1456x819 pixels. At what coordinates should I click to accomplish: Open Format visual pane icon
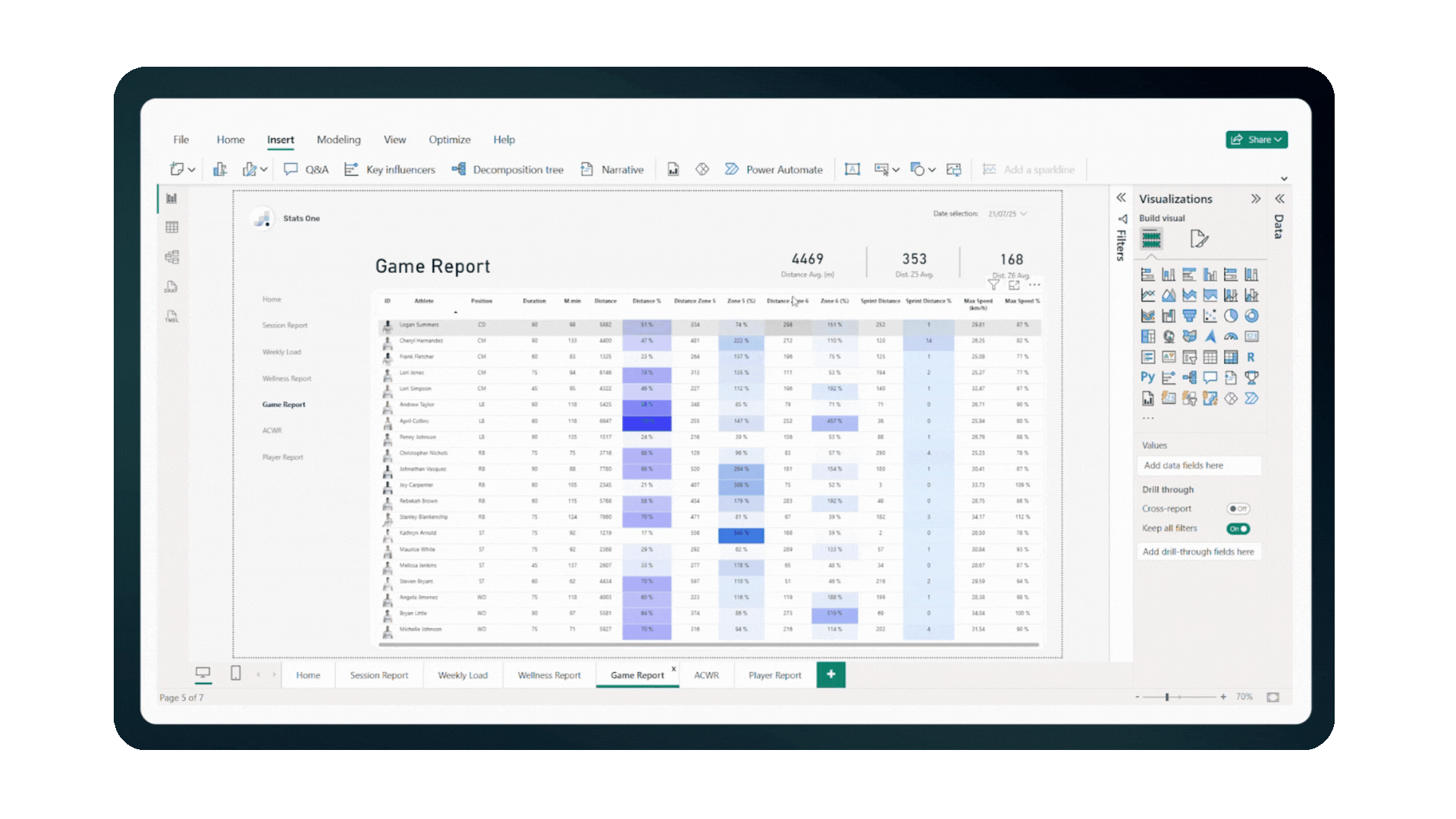click(1198, 239)
